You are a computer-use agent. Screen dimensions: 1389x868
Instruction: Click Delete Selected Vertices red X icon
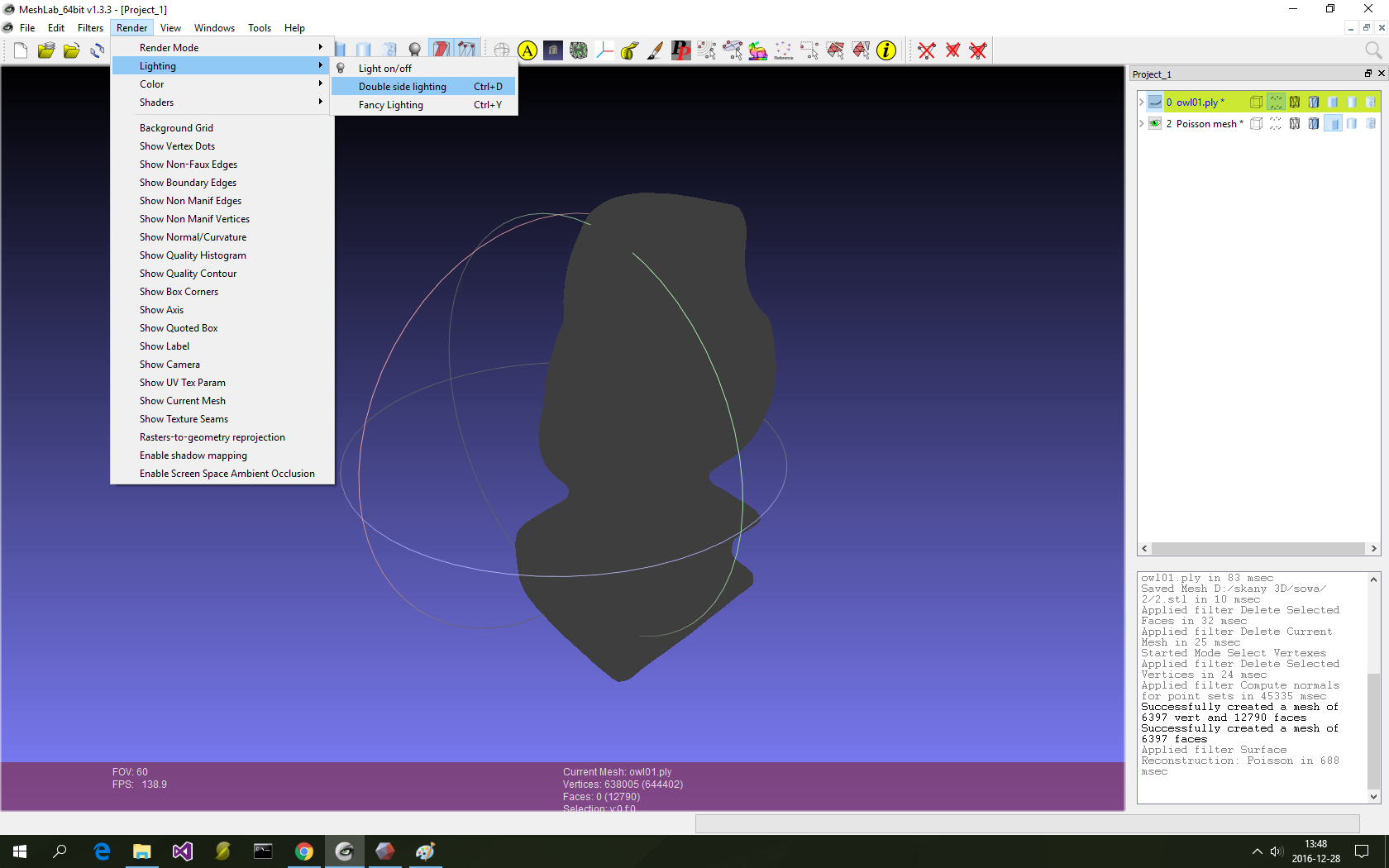927,50
